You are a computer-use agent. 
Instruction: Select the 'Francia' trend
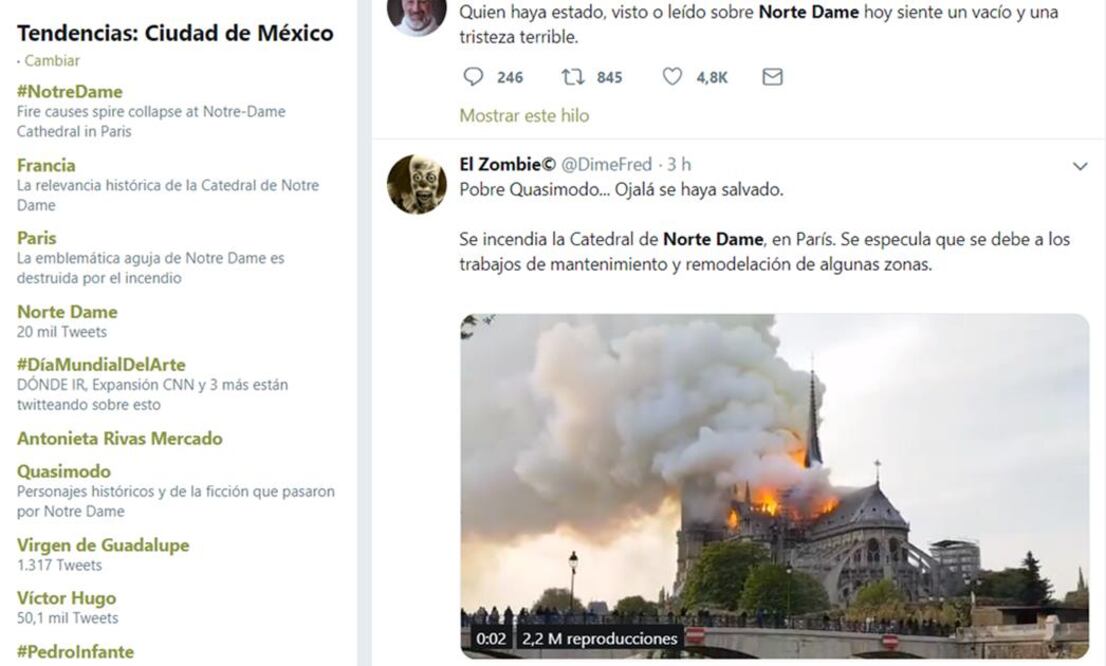46,165
